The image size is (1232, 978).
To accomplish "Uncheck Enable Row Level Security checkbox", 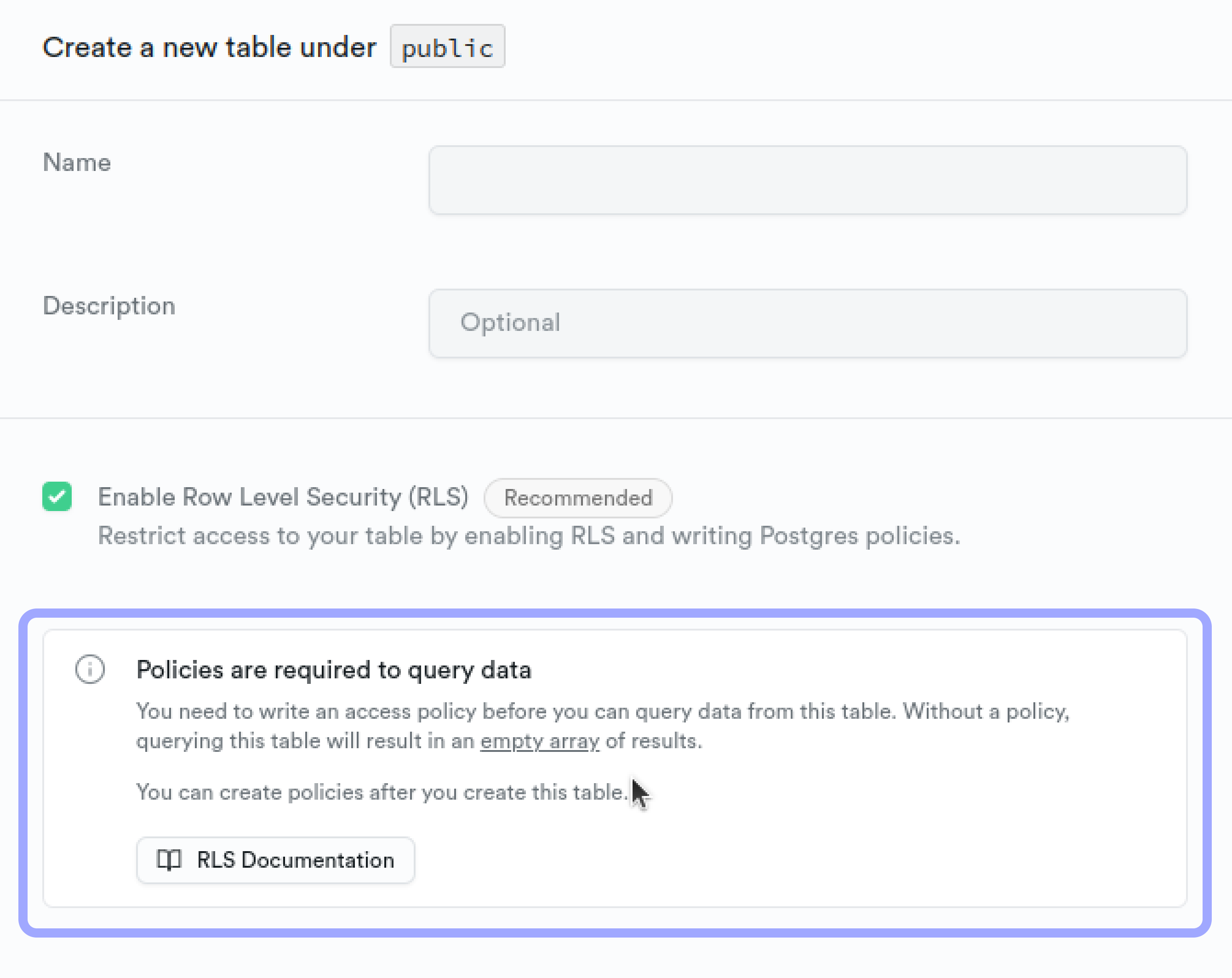I will pyautogui.click(x=57, y=496).
